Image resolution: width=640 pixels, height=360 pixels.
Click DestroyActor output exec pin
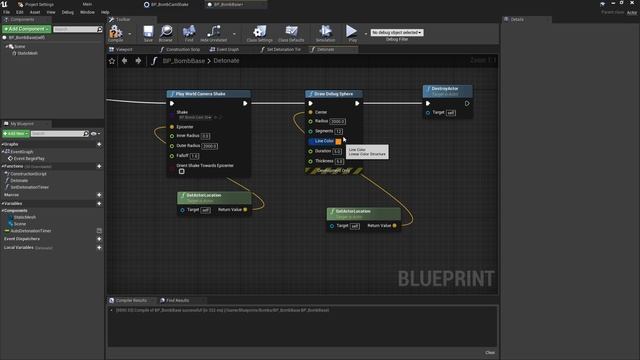tap(467, 104)
